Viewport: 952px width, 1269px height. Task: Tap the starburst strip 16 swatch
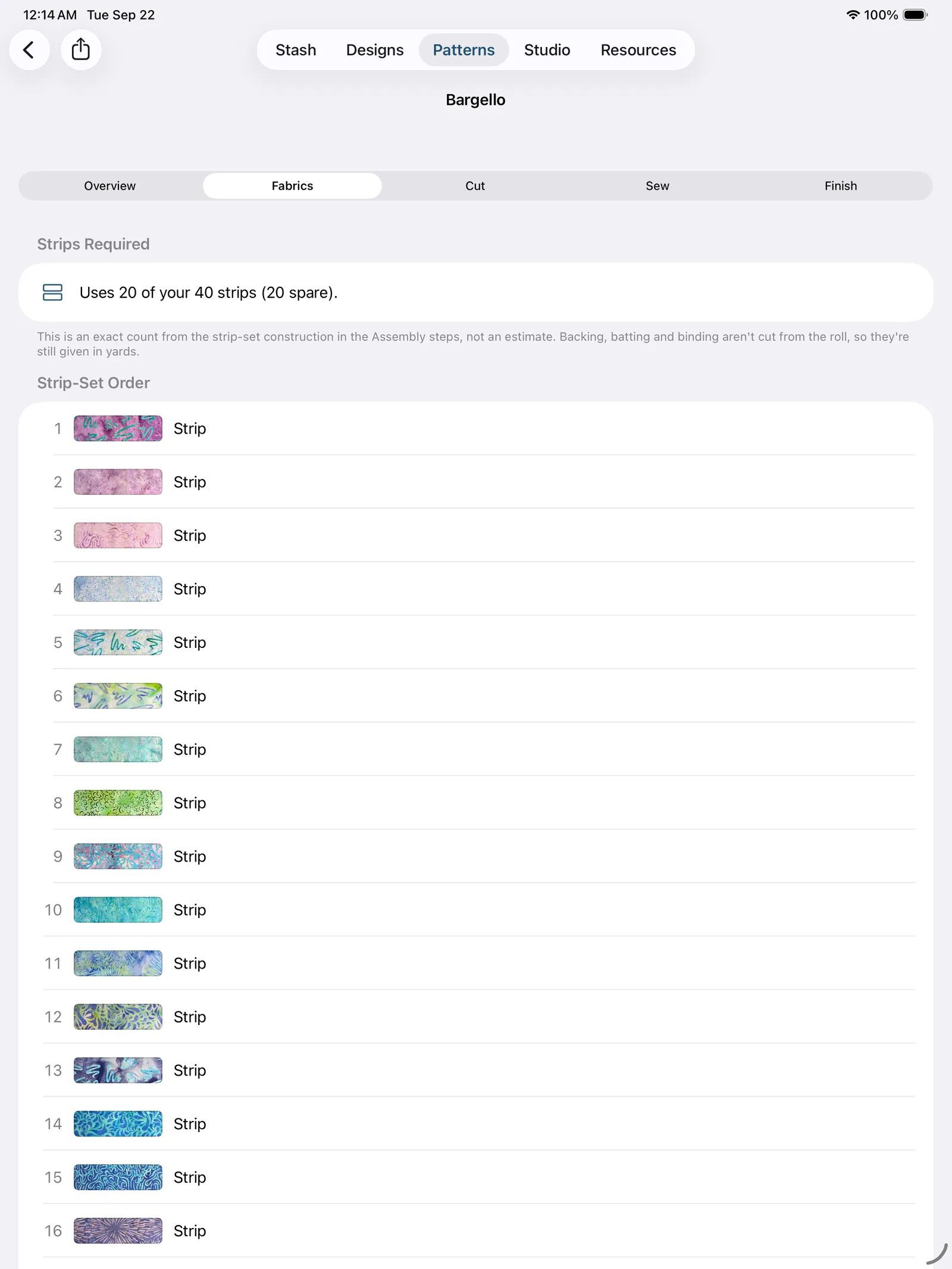[x=118, y=1231]
